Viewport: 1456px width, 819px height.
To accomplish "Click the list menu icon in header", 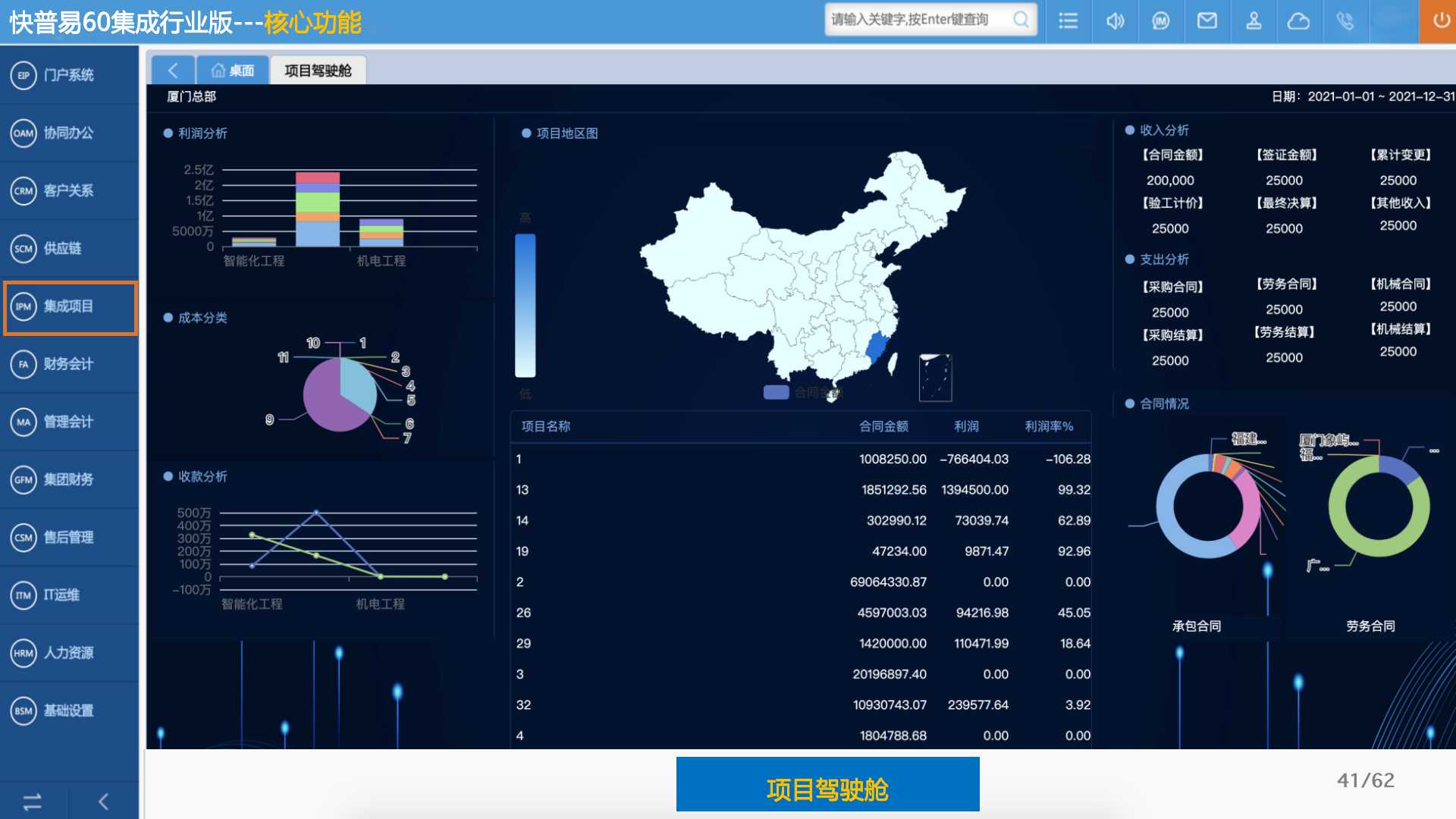I will click(1068, 21).
